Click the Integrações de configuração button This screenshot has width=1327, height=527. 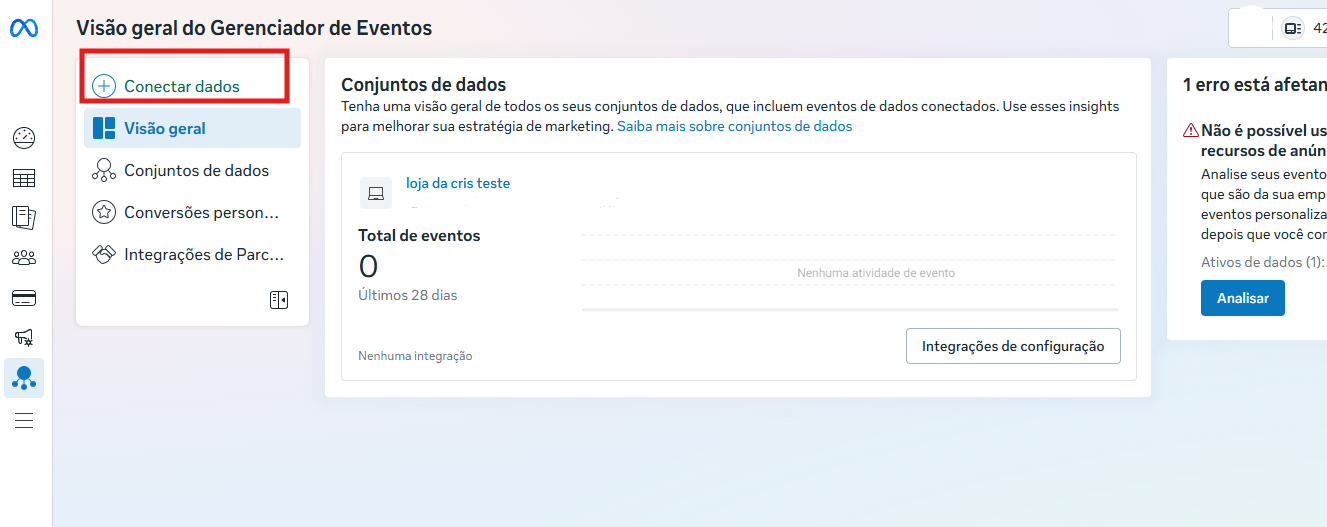click(1012, 346)
